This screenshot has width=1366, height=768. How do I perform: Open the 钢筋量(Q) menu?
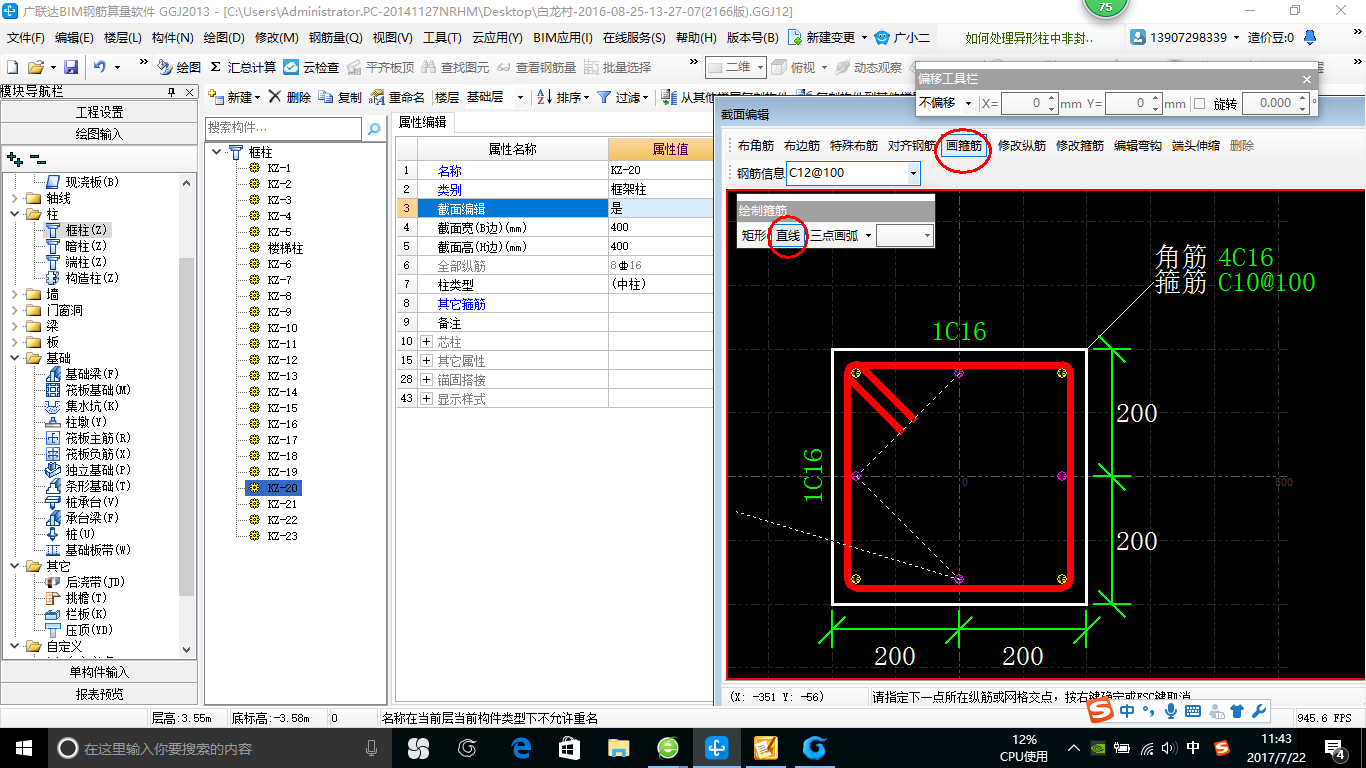coord(335,38)
